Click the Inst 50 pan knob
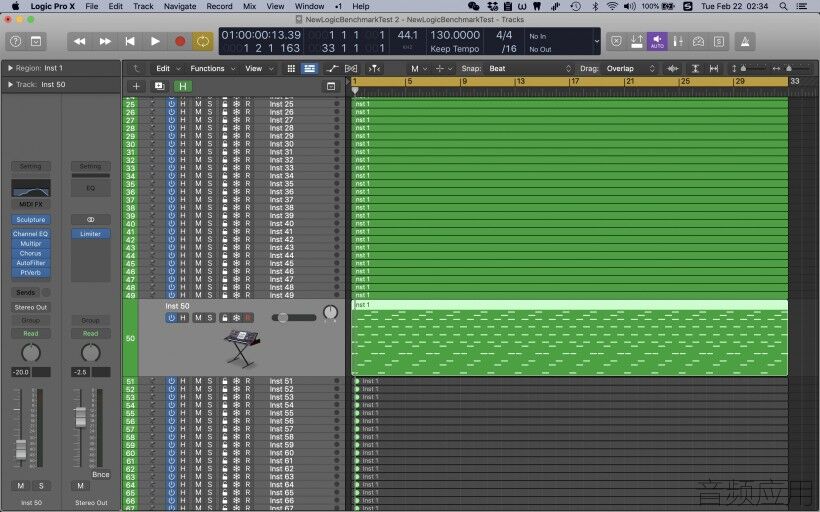Viewport: 820px width, 512px height. click(x=330, y=313)
